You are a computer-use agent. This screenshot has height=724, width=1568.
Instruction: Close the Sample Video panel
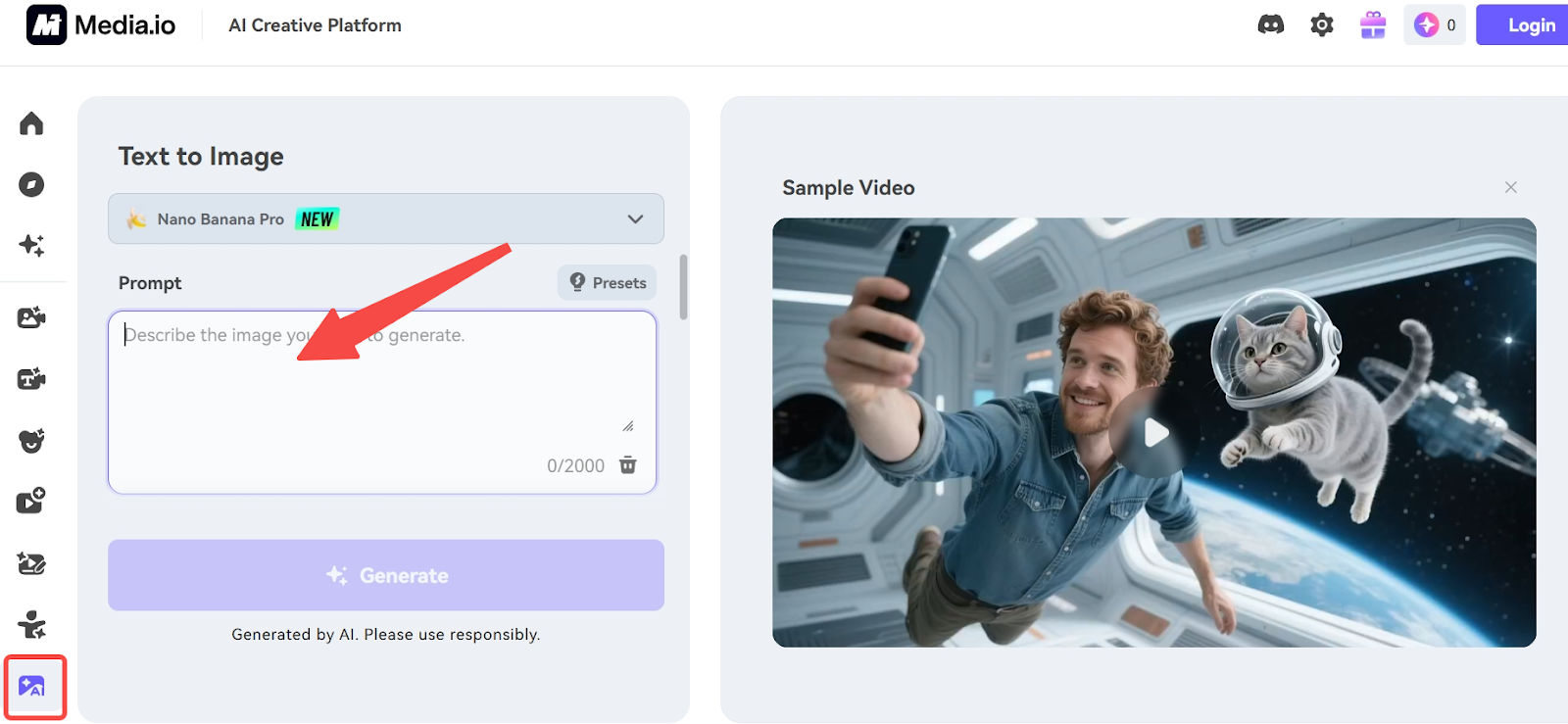pyautogui.click(x=1510, y=187)
